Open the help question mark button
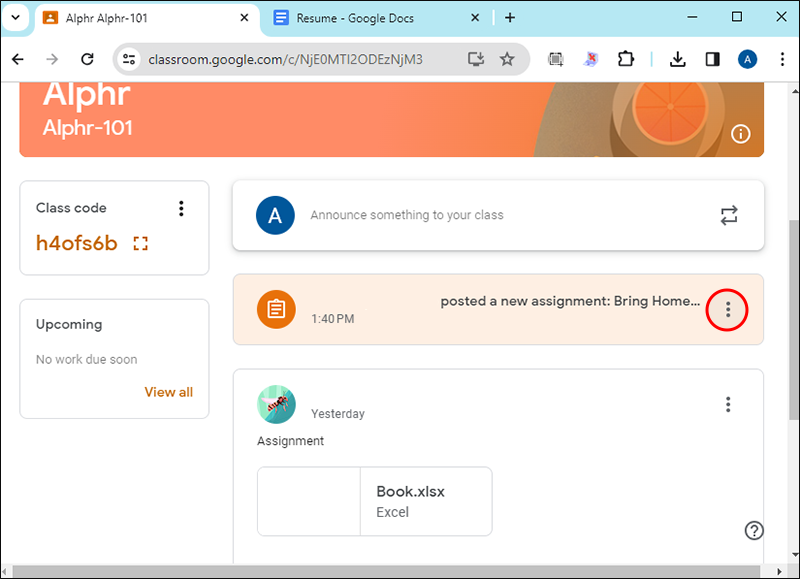Image resolution: width=800 pixels, height=579 pixels. coord(754,531)
